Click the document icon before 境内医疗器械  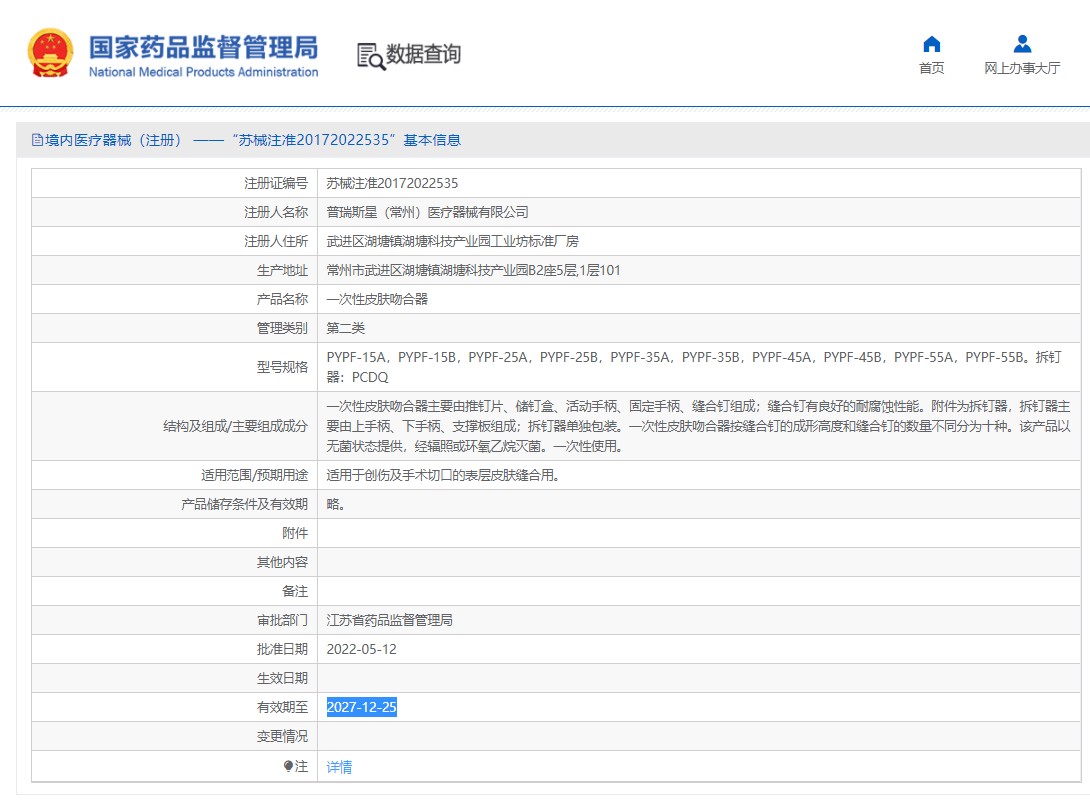[x=37, y=141]
